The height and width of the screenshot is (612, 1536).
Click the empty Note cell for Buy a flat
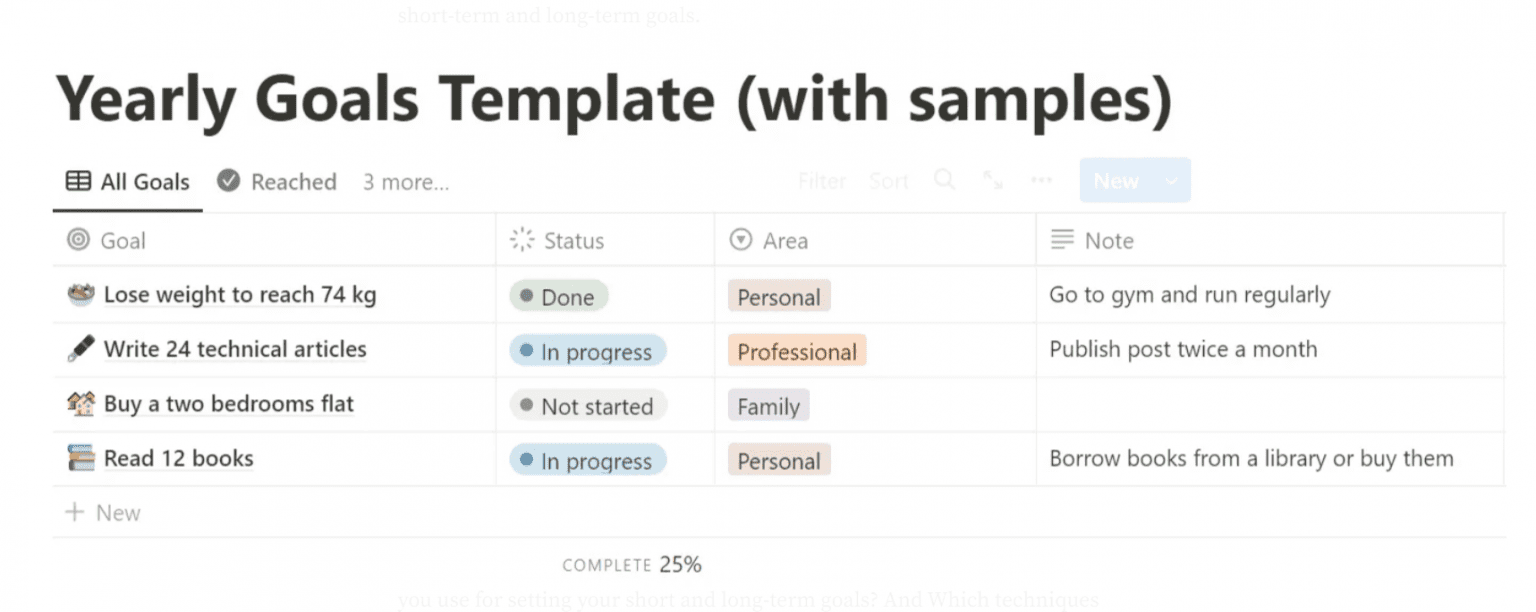(x=1269, y=405)
